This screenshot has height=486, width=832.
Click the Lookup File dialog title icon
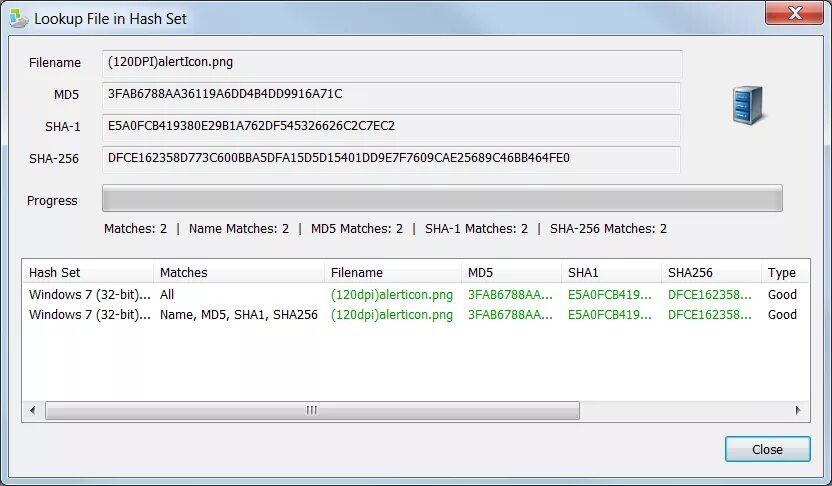pos(19,19)
